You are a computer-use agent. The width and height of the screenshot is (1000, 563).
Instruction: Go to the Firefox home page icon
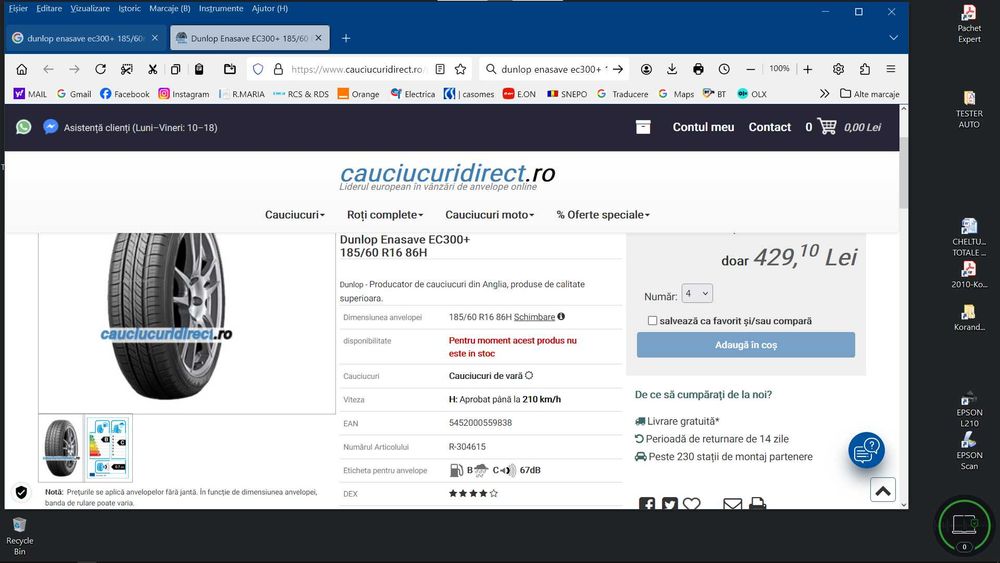pos(22,69)
